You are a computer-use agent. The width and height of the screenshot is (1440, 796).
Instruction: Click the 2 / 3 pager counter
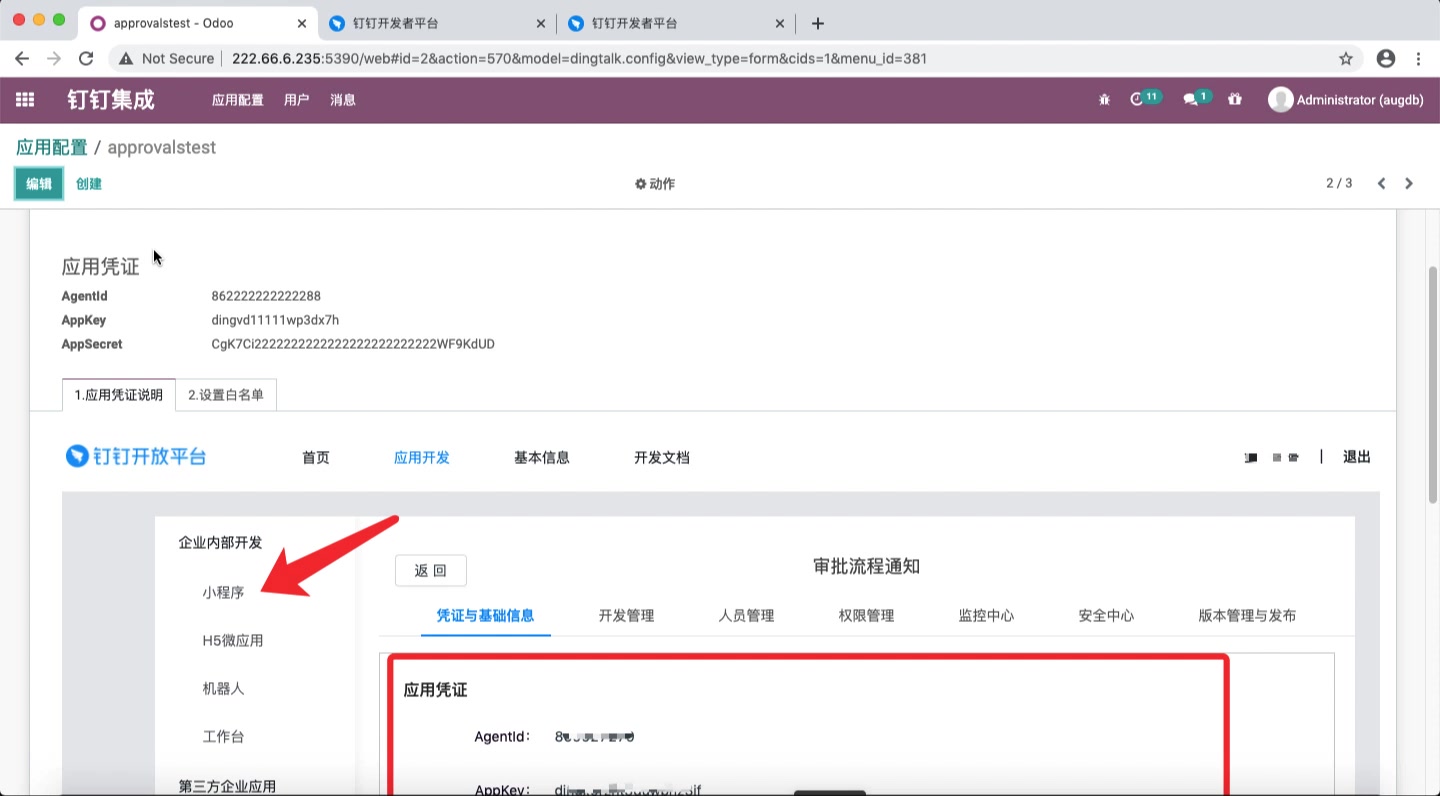coord(1339,184)
